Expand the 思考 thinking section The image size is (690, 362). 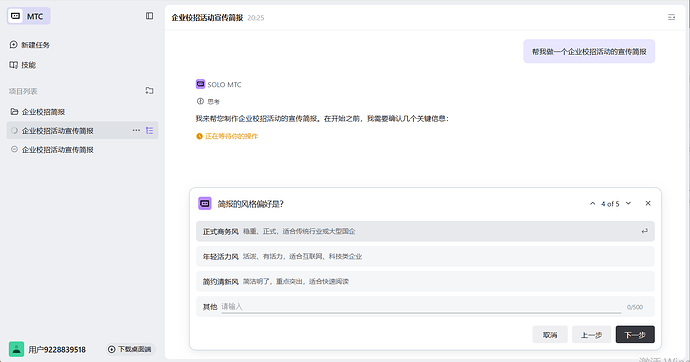(x=209, y=102)
